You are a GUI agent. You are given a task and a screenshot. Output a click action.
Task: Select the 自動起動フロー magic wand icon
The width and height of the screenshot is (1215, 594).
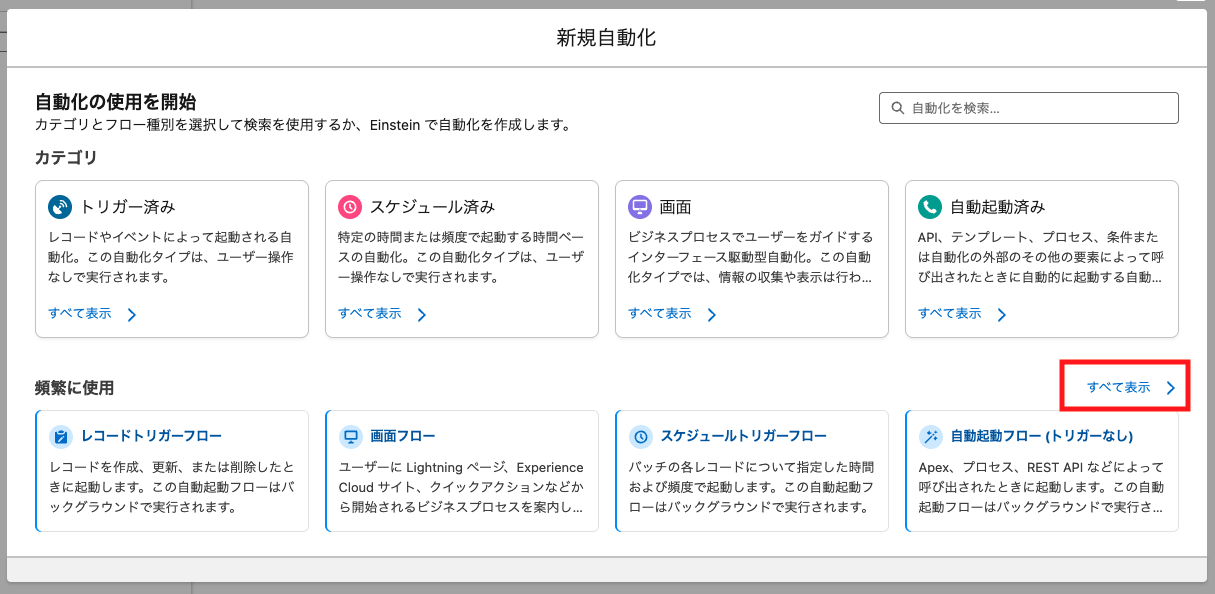931,436
